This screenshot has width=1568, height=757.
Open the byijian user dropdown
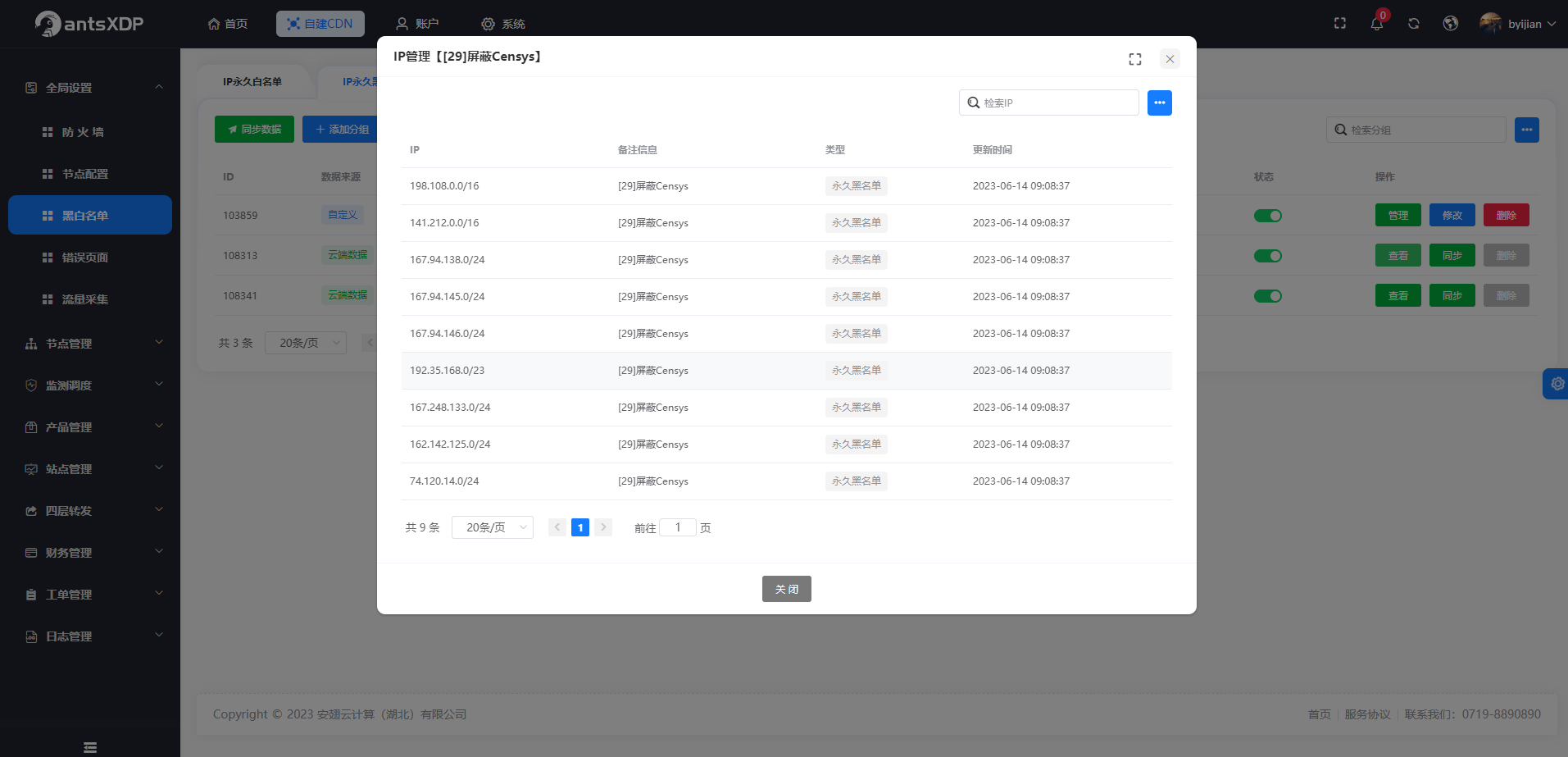point(1518,24)
